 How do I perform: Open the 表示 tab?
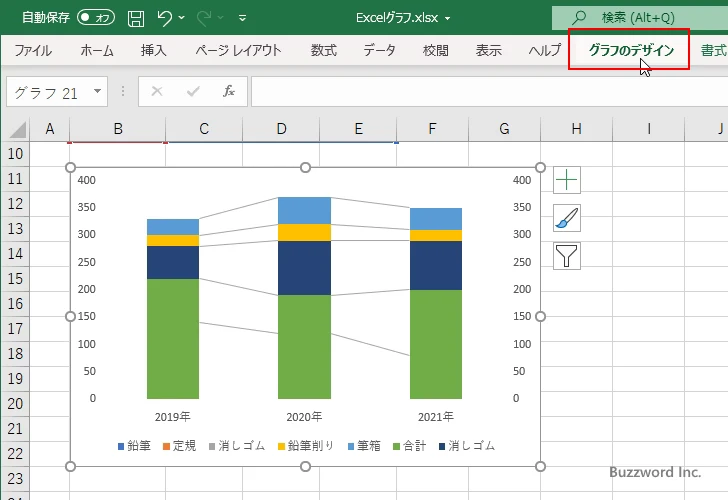pyautogui.click(x=488, y=50)
